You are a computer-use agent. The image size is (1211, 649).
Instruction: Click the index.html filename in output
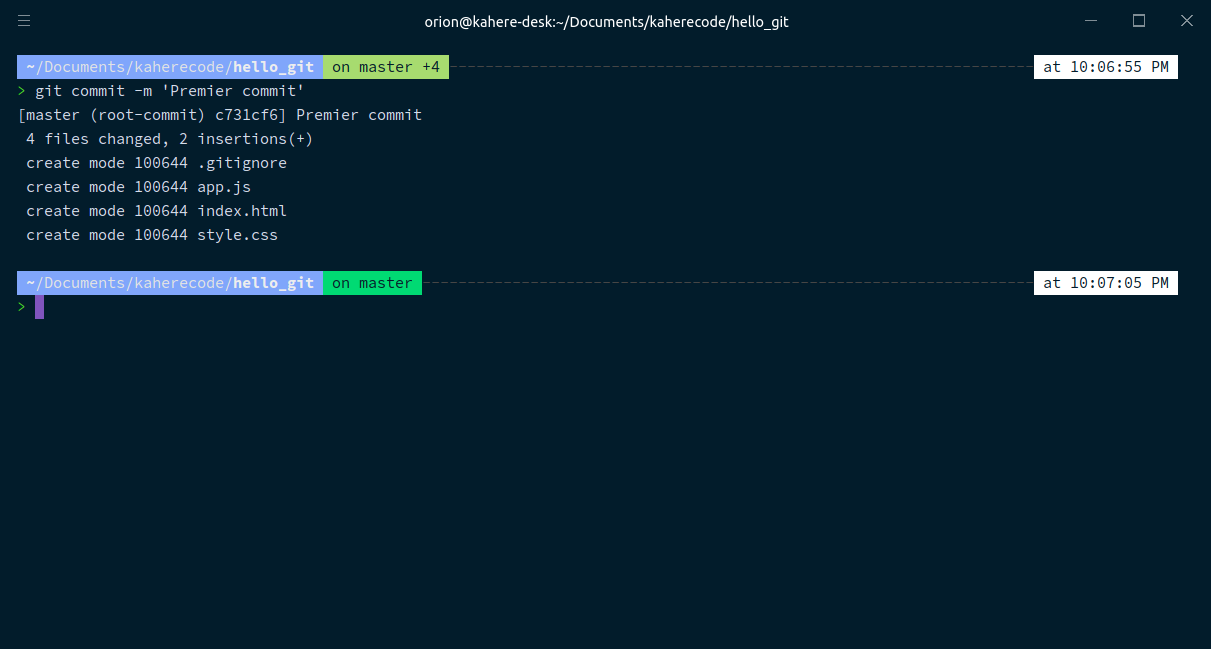pyautogui.click(x=242, y=211)
